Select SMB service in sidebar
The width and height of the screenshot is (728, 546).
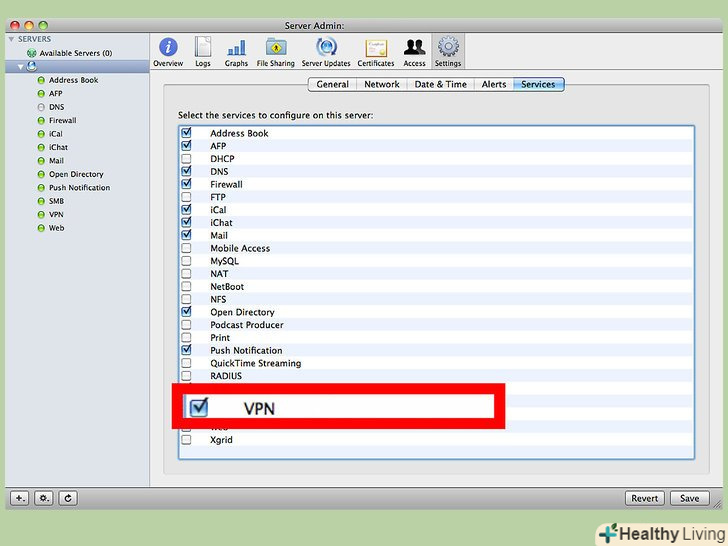56,201
